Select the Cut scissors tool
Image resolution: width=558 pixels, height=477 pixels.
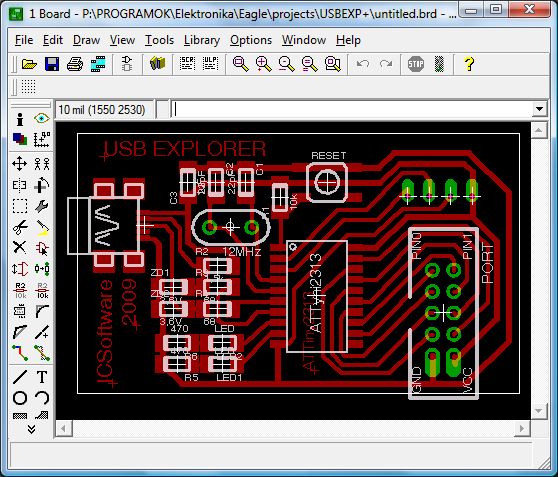click(20, 227)
